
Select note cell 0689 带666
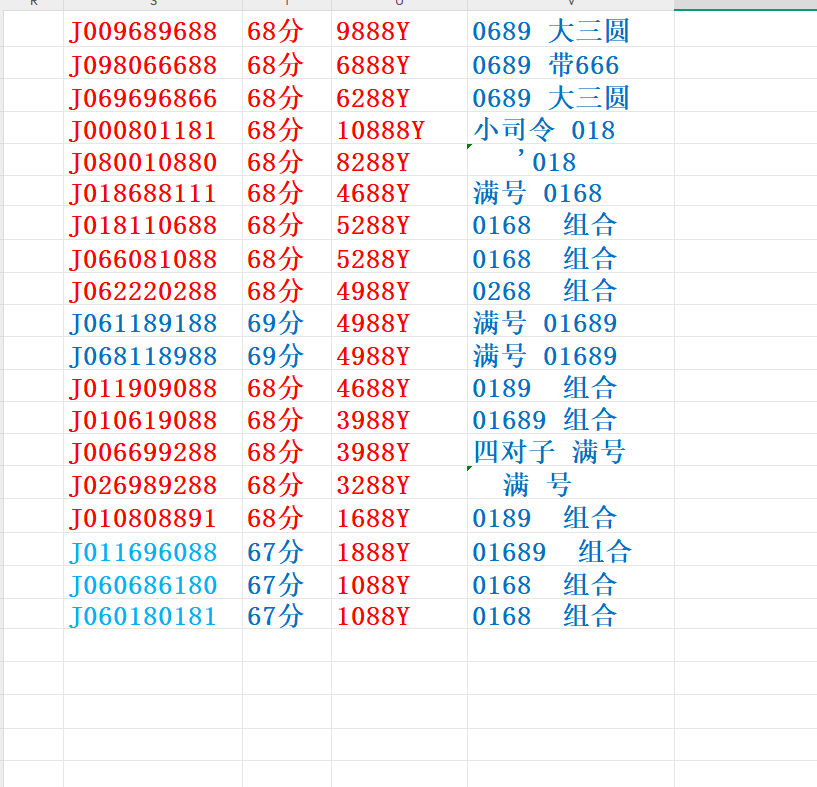[571, 64]
